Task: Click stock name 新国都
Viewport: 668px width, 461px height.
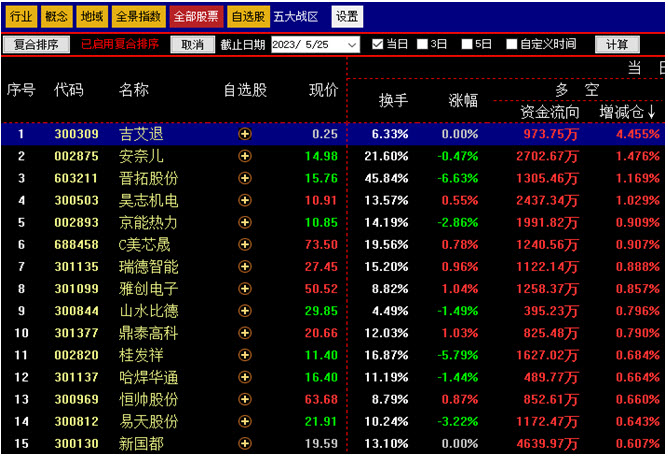Action: click(x=141, y=444)
